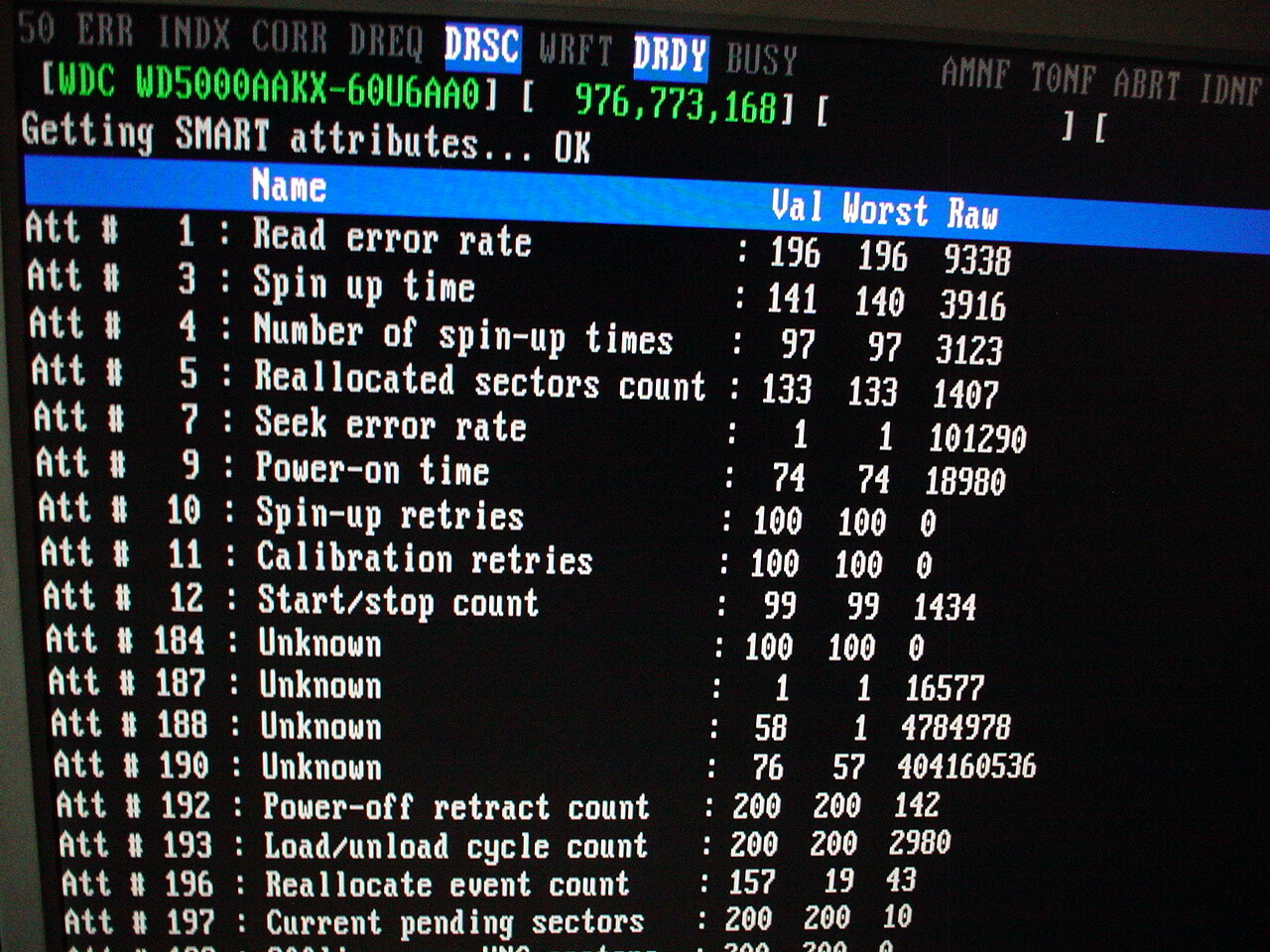Screen dimensions: 1270x952
Task: Select the IDNF error flag
Action: 1230,90
